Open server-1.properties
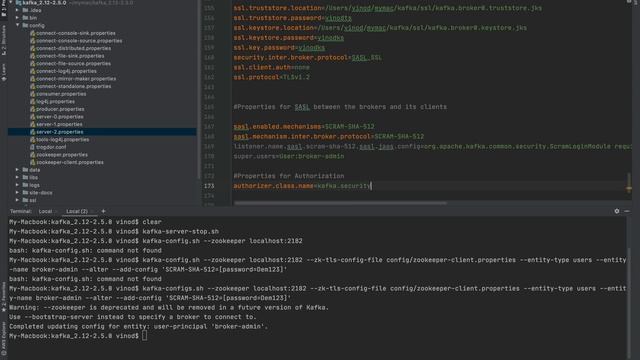The image size is (640, 360). [x=59, y=124]
